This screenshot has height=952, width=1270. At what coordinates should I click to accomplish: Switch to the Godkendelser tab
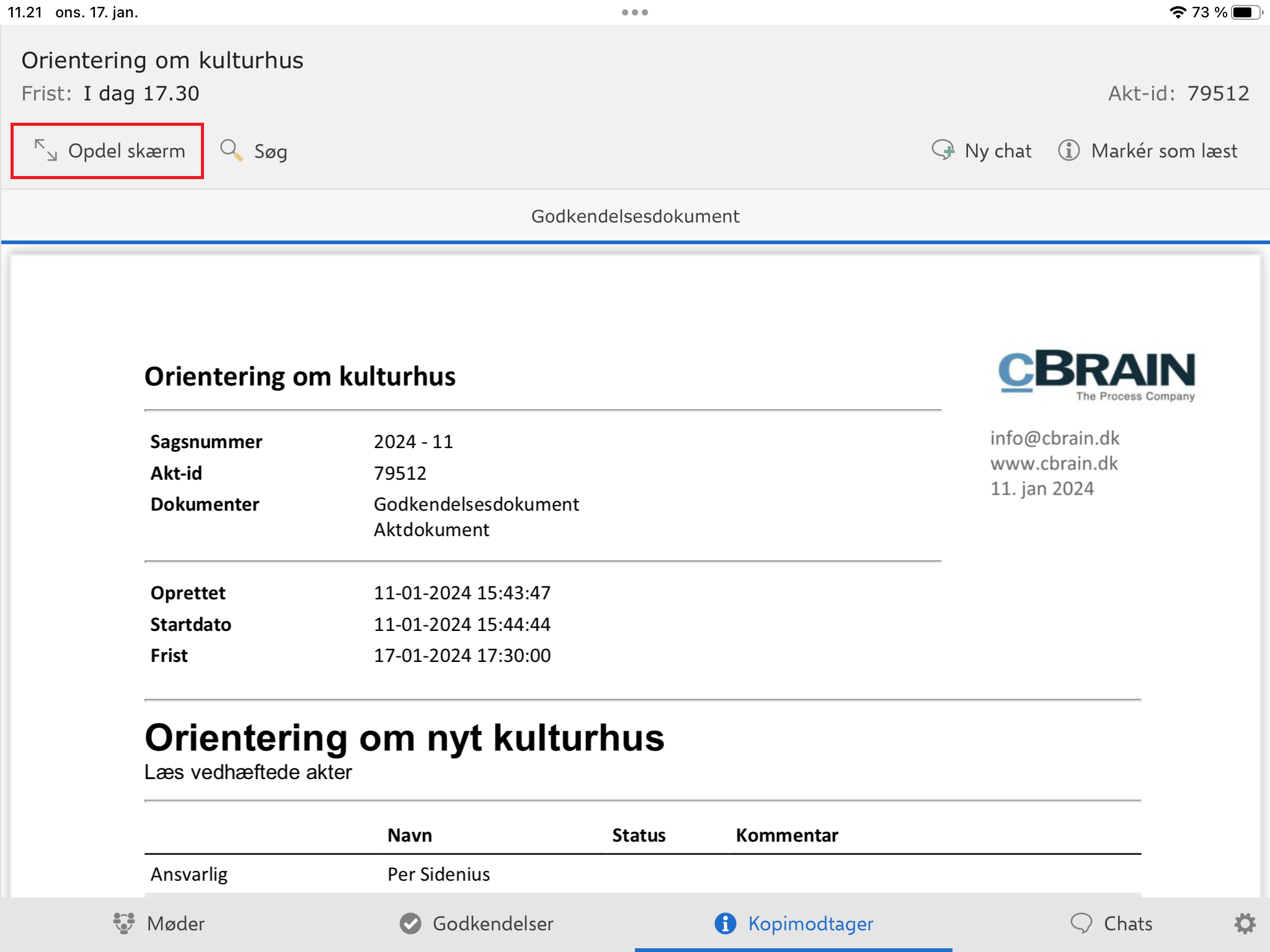coord(492,923)
